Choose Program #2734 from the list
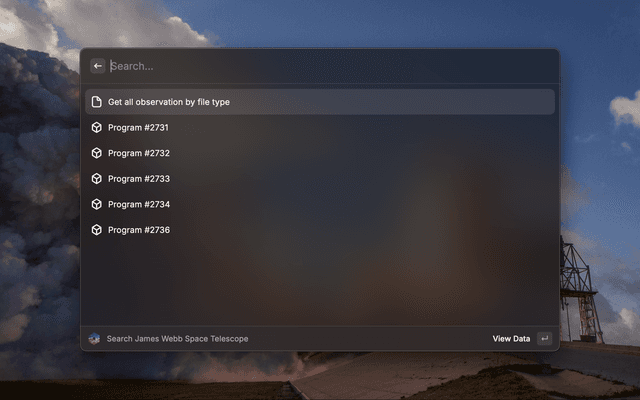The width and height of the screenshot is (640, 400). point(320,204)
